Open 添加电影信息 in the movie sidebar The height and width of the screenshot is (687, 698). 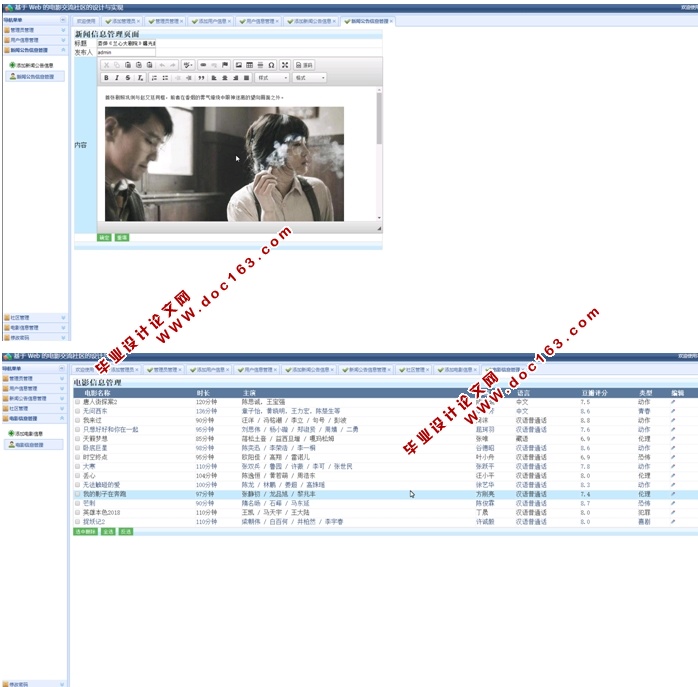pos(25,433)
